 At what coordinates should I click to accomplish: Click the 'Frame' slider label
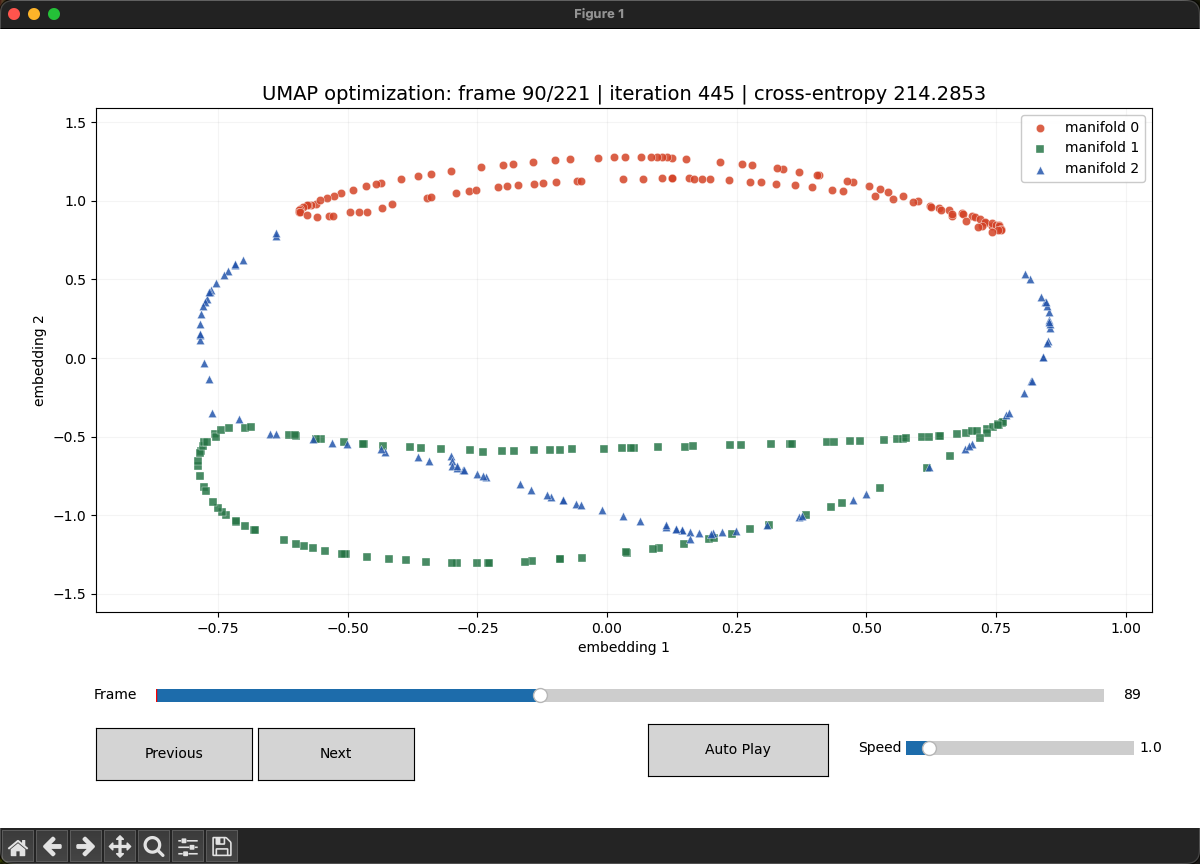click(115, 694)
